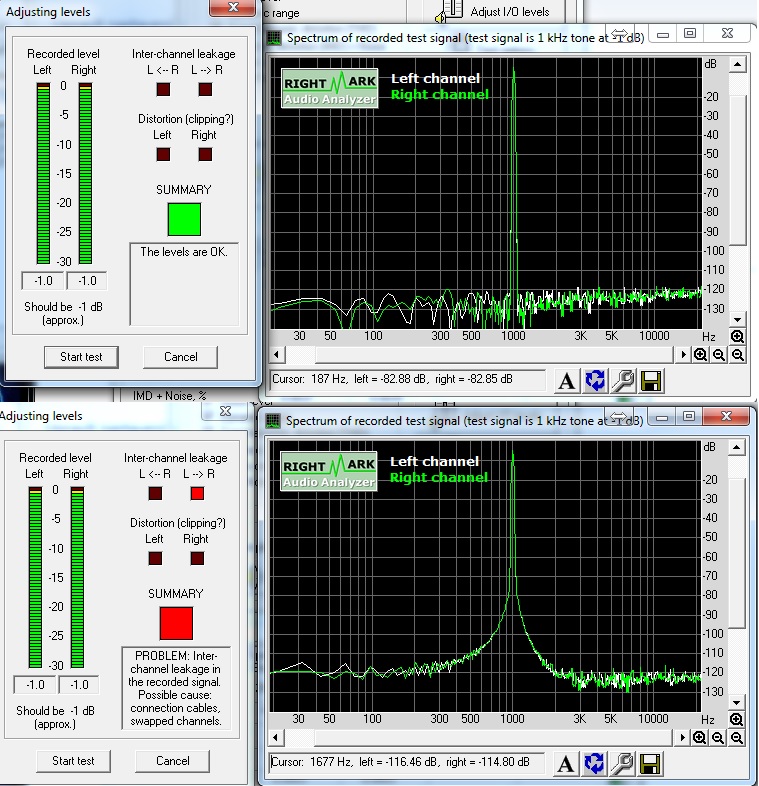Close the PROBLEM Adjusting levels dialog
This screenshot has width=759, height=786.
coord(226,412)
